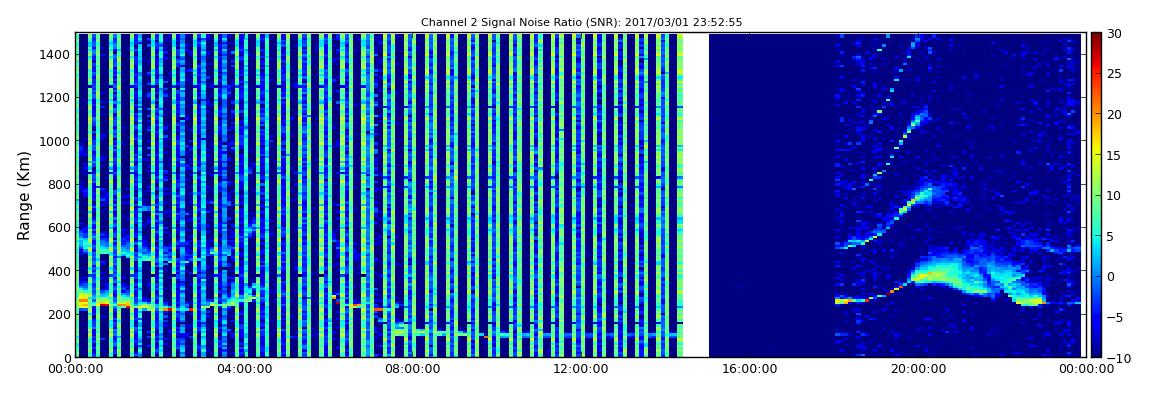Viewport: 1150px width, 407px height.
Task: Click the 600 range tick label
Action: tap(59, 227)
